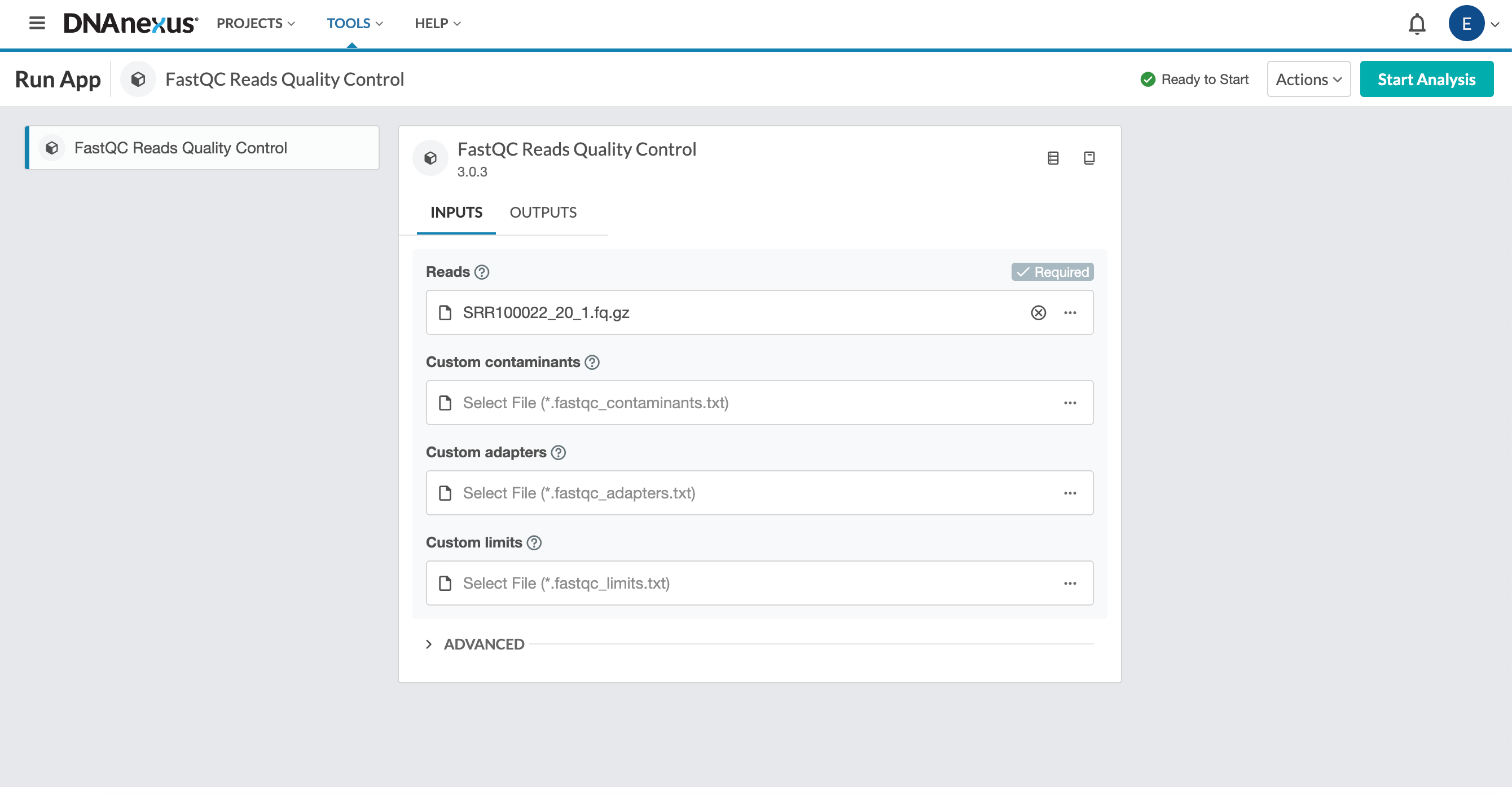Clear the SRR100022_20_1.fq.gz reads file
This screenshot has height=795, width=1512.
click(1038, 313)
